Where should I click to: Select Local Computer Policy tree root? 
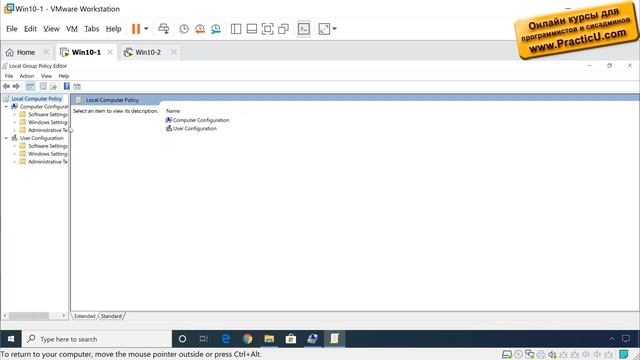36,99
